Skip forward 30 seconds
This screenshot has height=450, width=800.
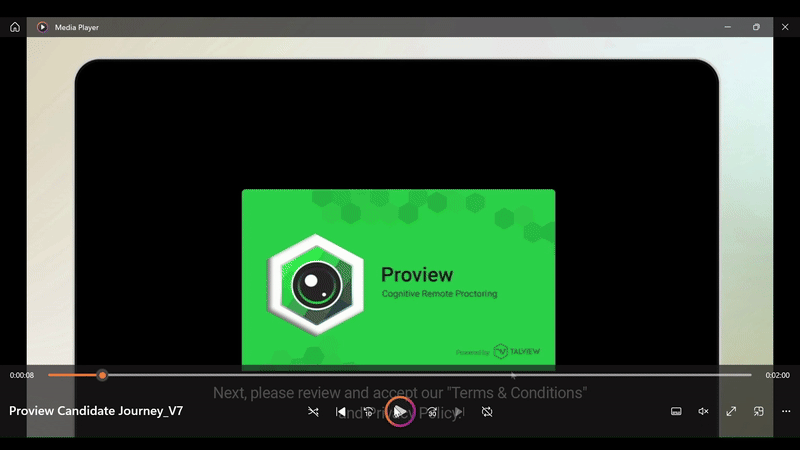click(432, 411)
